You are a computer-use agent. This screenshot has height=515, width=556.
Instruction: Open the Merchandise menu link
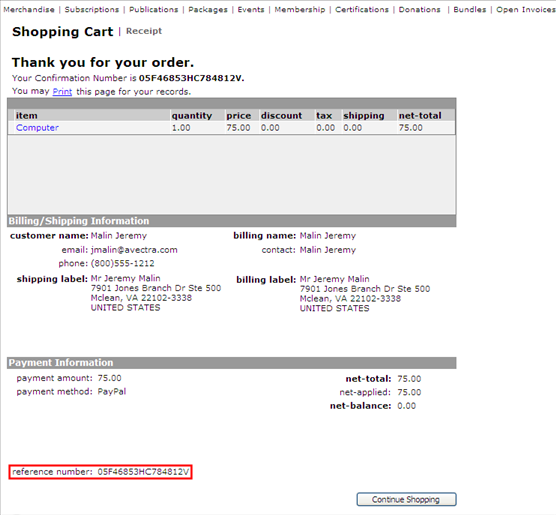(x=29, y=10)
